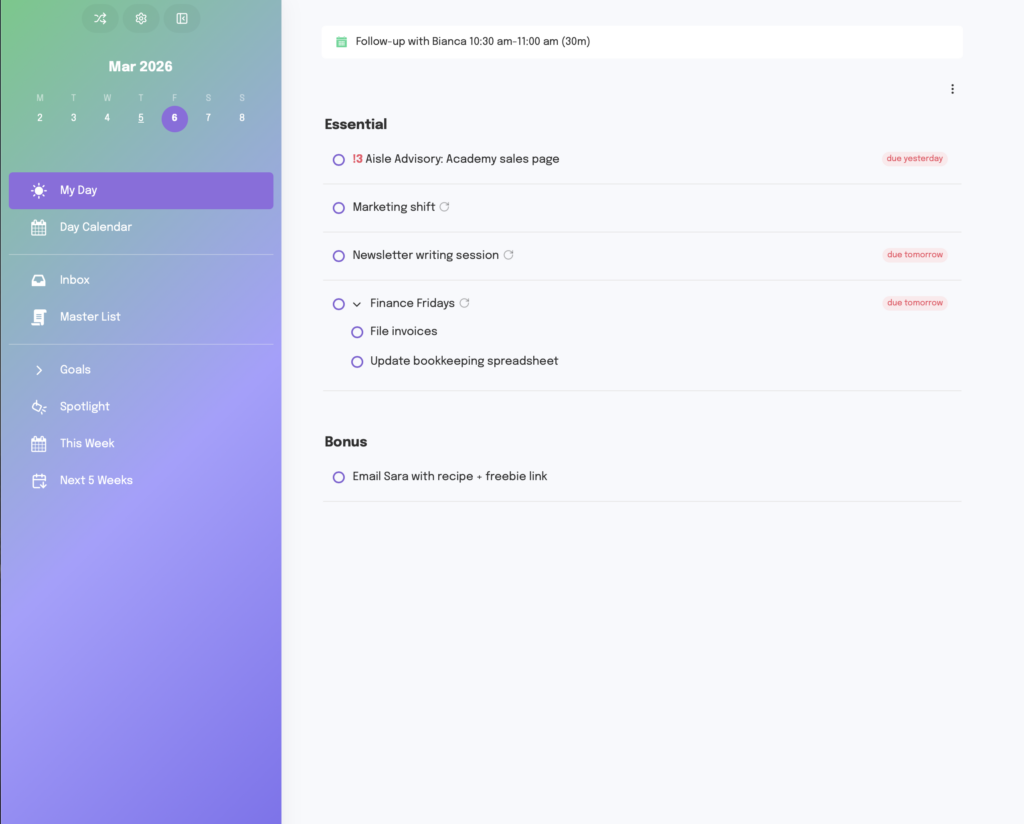Open Day Calendar from the sidebar icon
This screenshot has height=824, width=1024.
click(38, 227)
